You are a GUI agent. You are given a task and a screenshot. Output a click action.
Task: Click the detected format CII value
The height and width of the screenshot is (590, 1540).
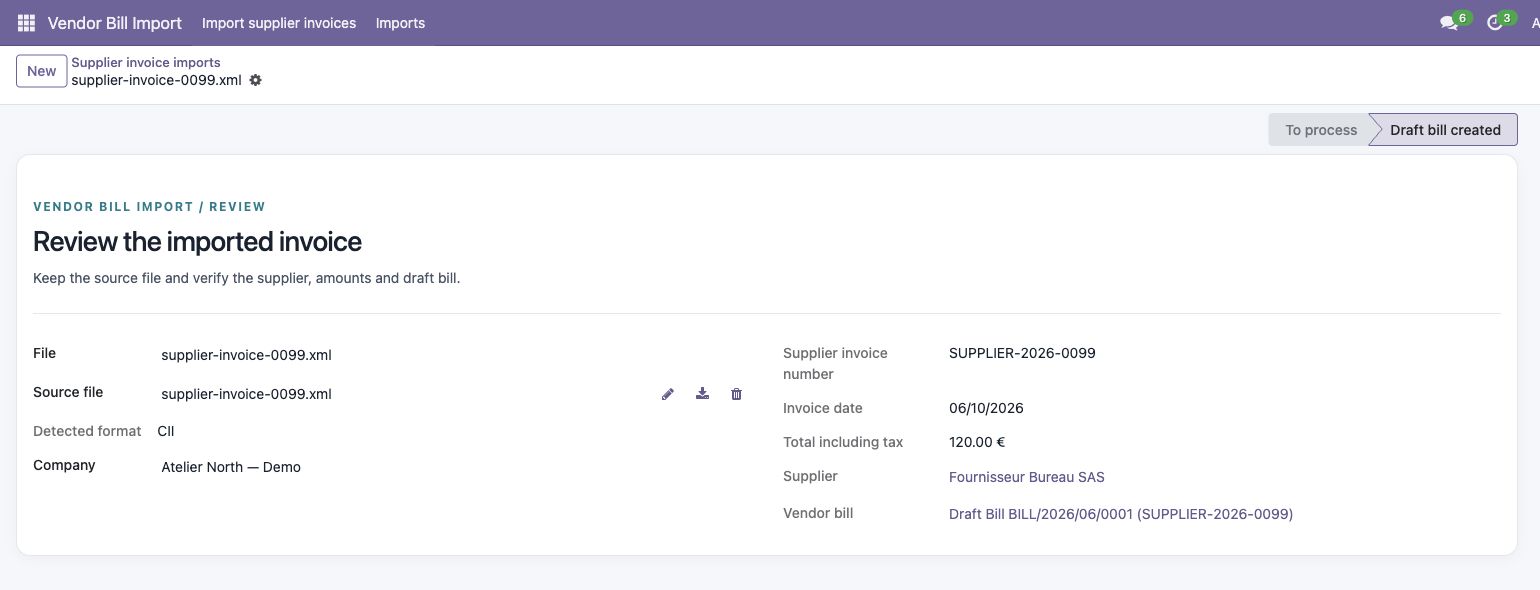point(166,431)
